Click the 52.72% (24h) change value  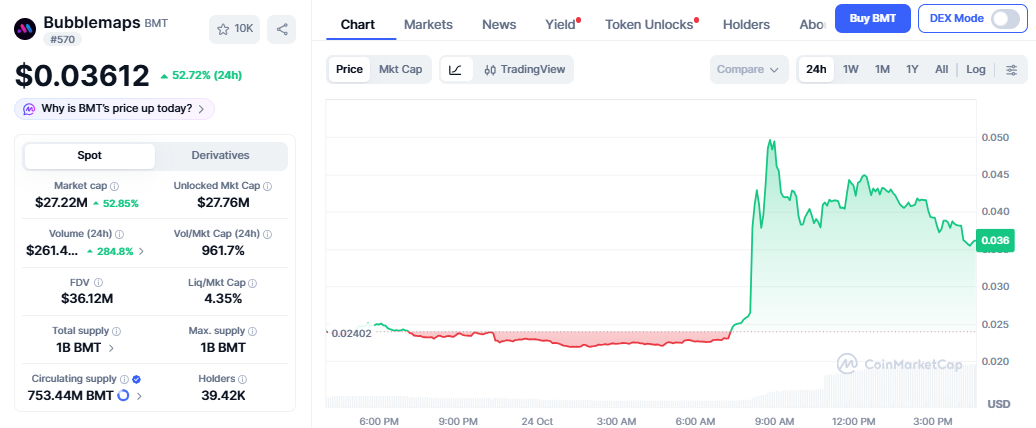(x=200, y=75)
